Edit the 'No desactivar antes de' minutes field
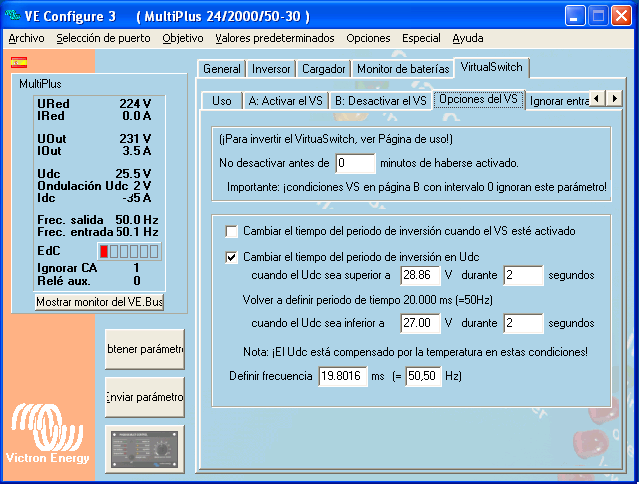 (x=355, y=163)
